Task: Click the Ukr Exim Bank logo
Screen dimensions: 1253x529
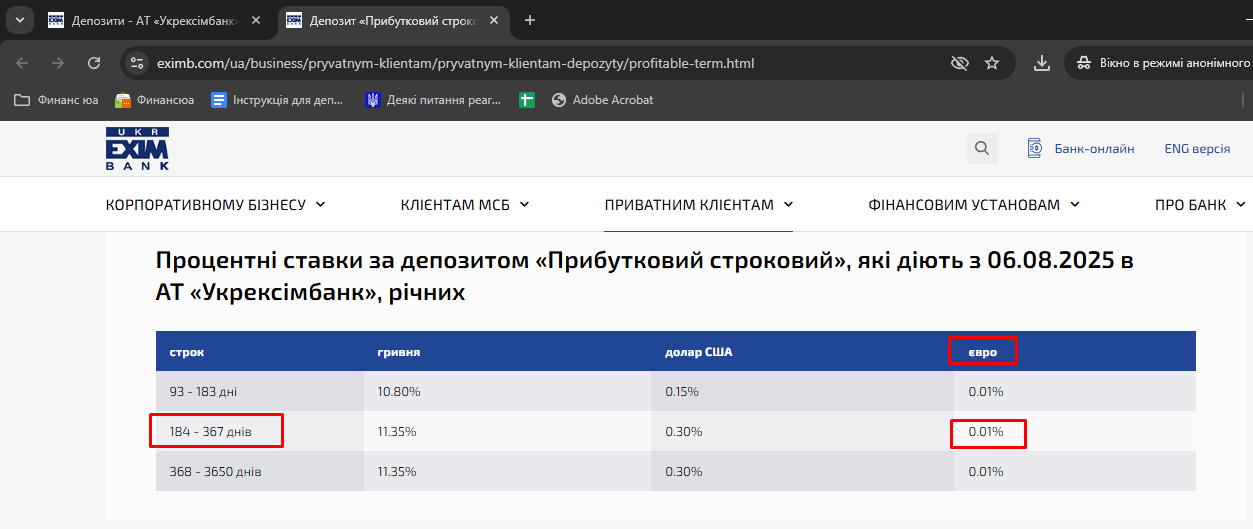Action: click(x=137, y=148)
